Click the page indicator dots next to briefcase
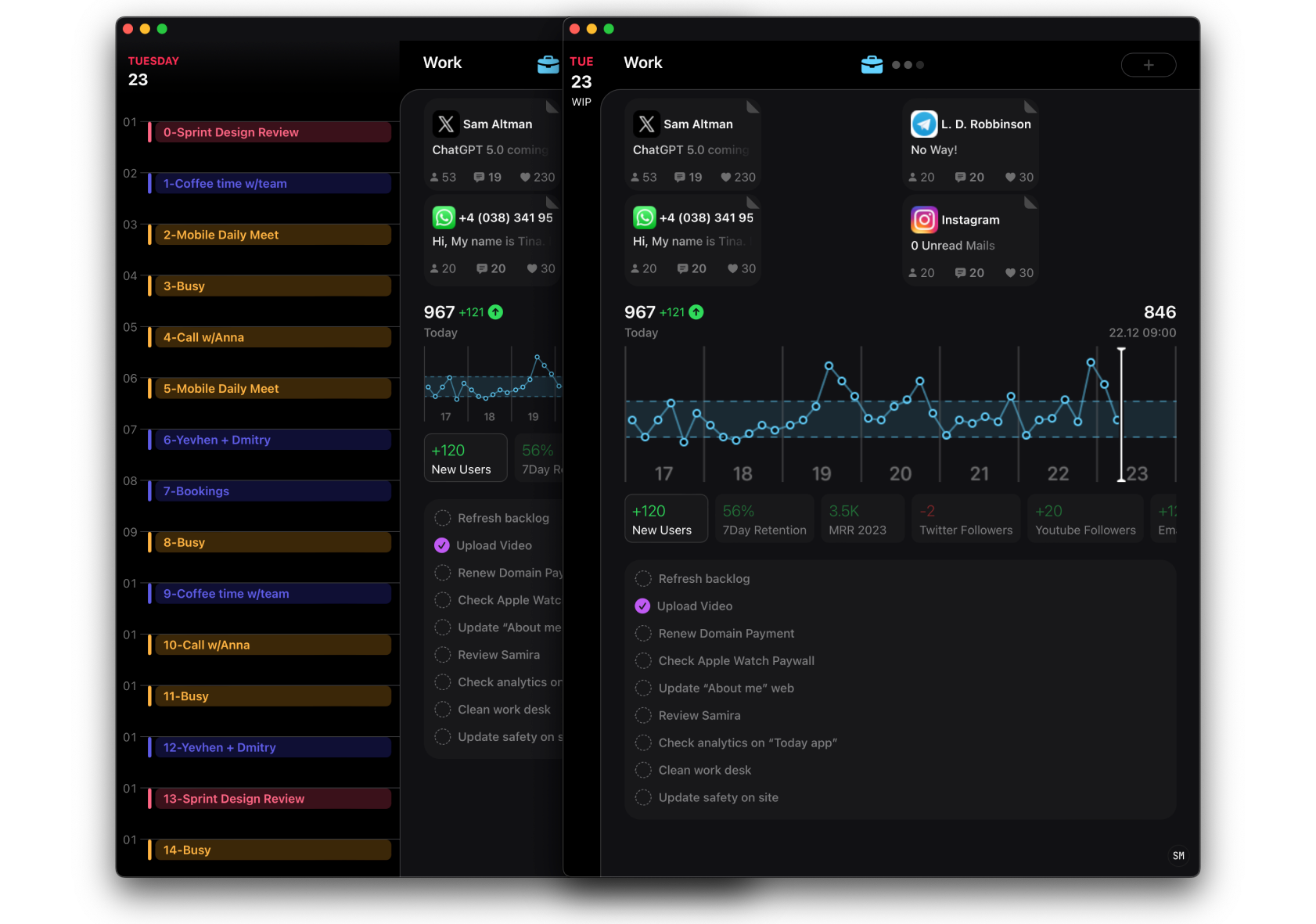The image size is (1316, 924). point(908,65)
